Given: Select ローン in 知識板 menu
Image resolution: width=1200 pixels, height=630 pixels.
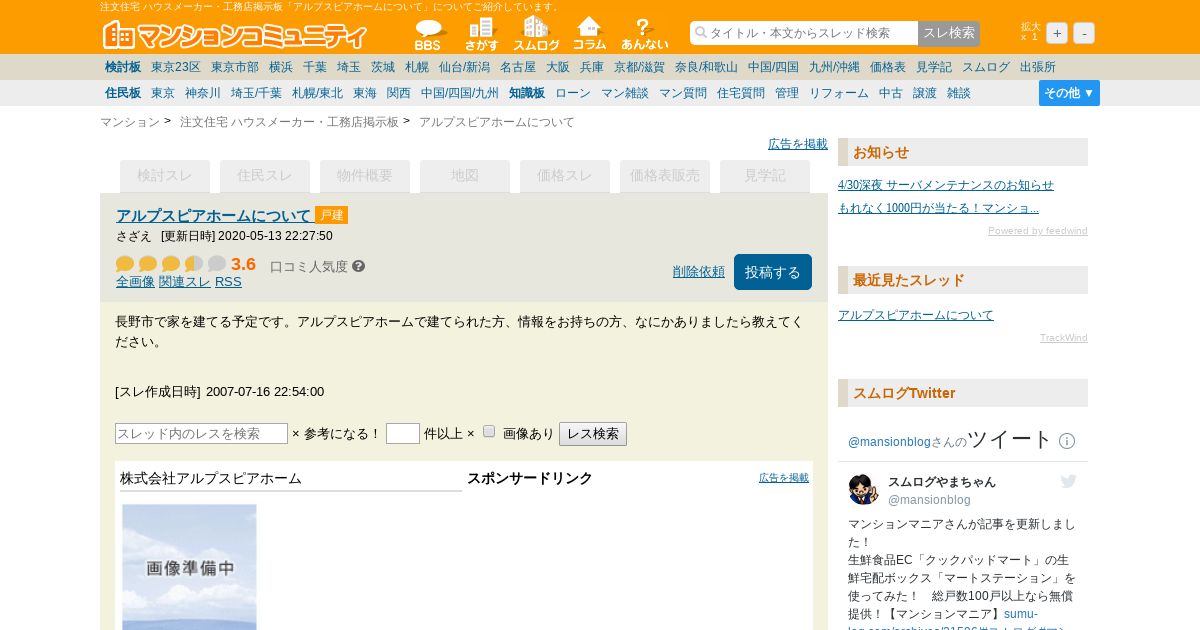Looking at the screenshot, I should 573,93.
